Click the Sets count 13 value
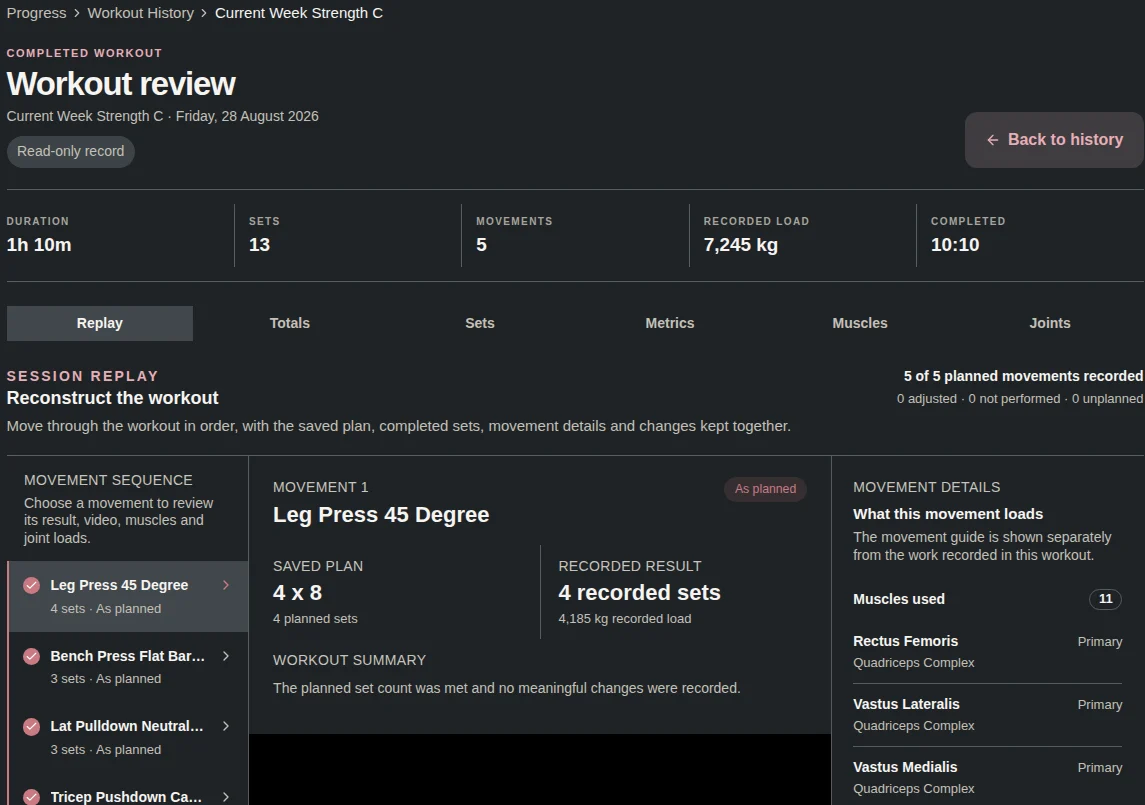Viewport: 1145px width, 805px height. pos(259,245)
